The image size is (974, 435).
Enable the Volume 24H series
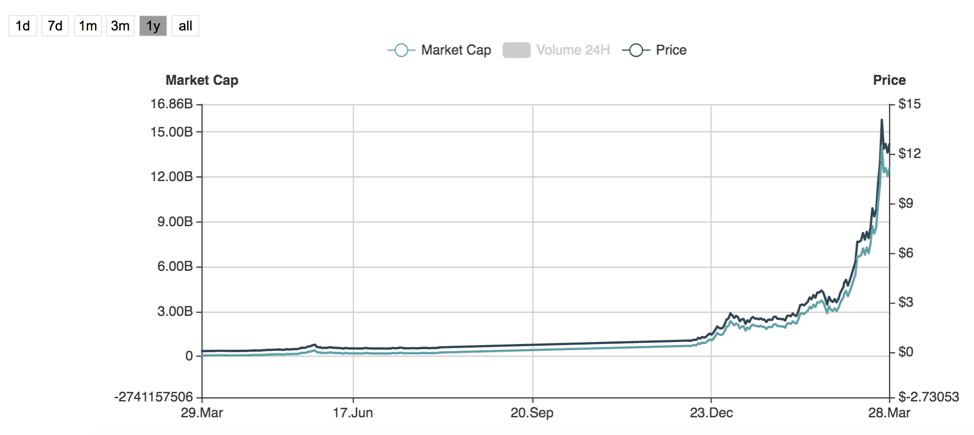point(572,50)
